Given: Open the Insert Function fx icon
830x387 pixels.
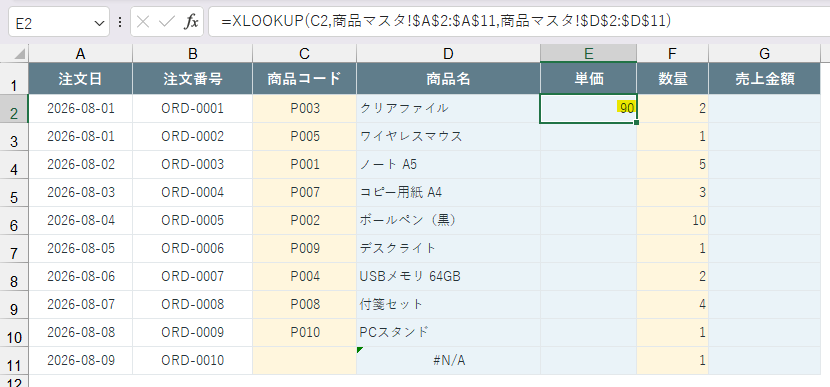Looking at the screenshot, I should coord(191,22).
